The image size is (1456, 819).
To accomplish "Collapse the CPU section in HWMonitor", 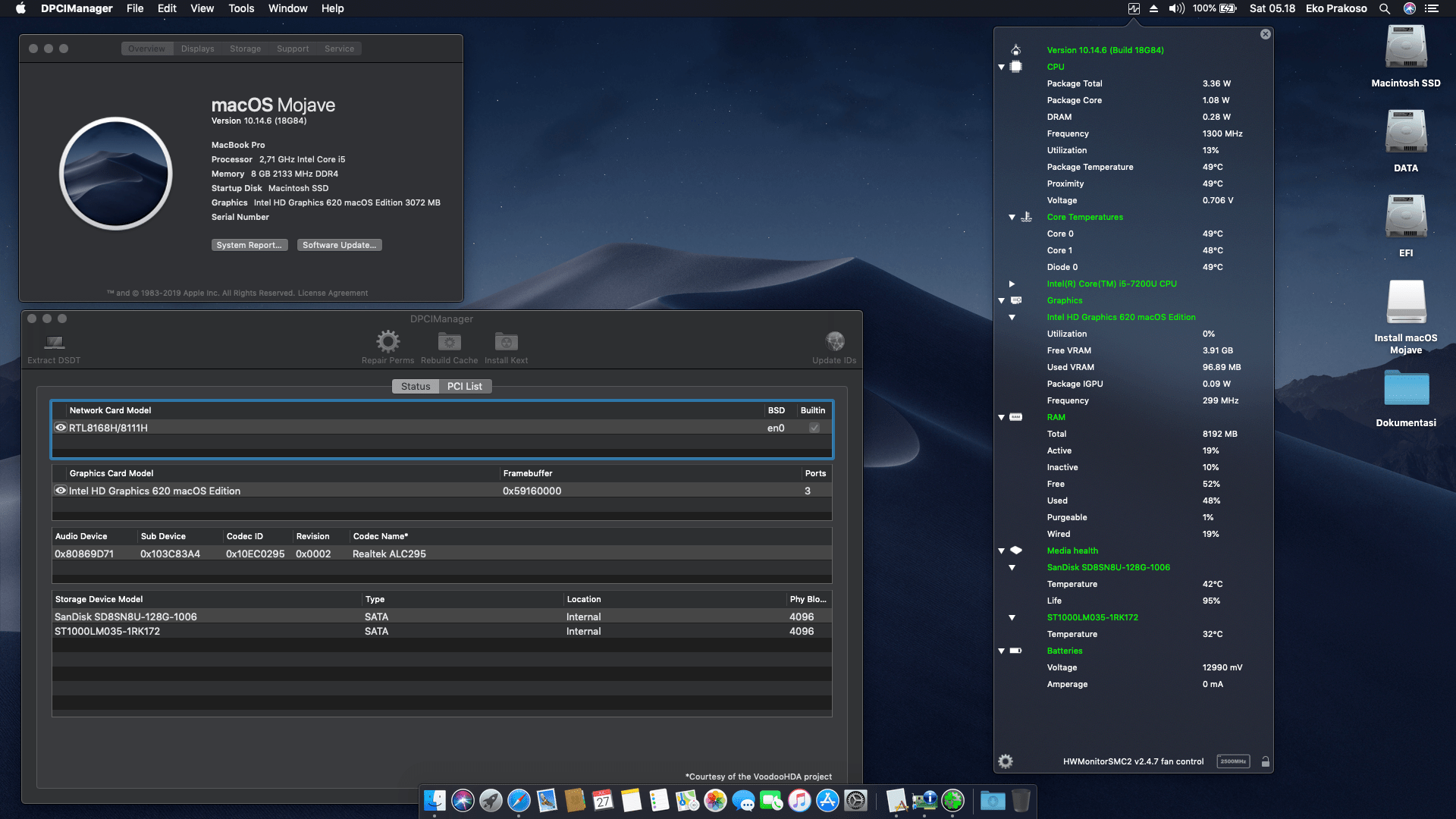I will (x=1001, y=67).
